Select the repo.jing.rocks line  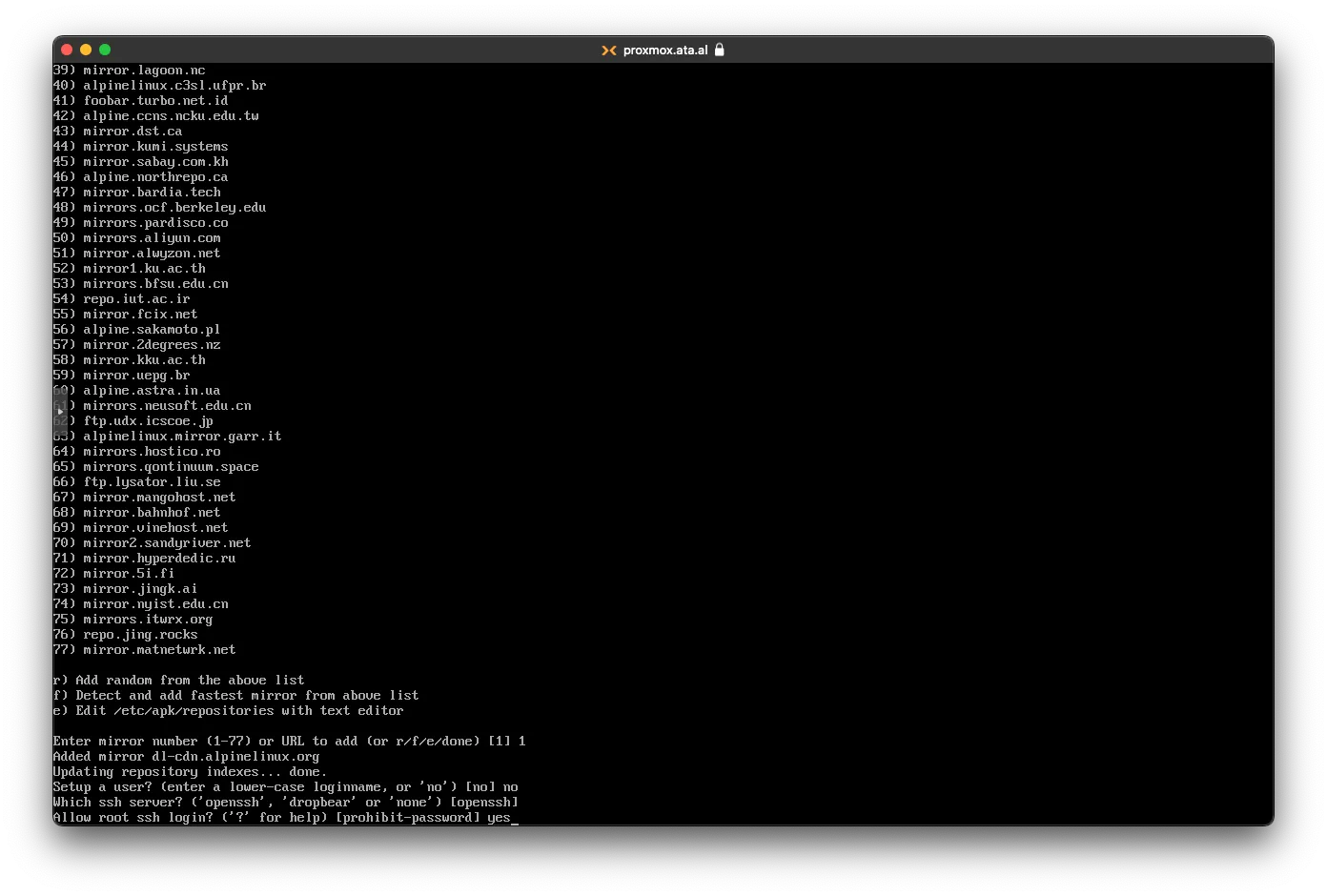(126, 635)
